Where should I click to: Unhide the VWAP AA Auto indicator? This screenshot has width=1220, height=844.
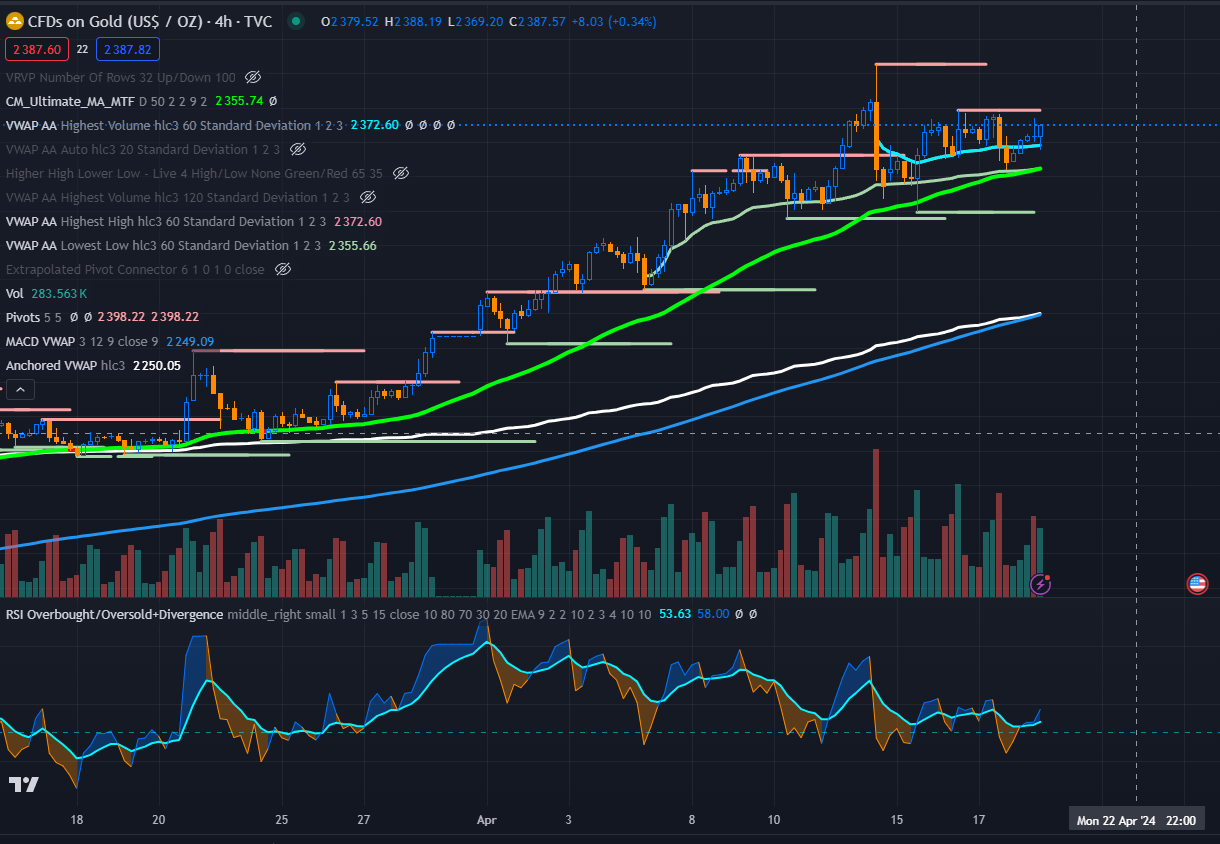[297, 149]
